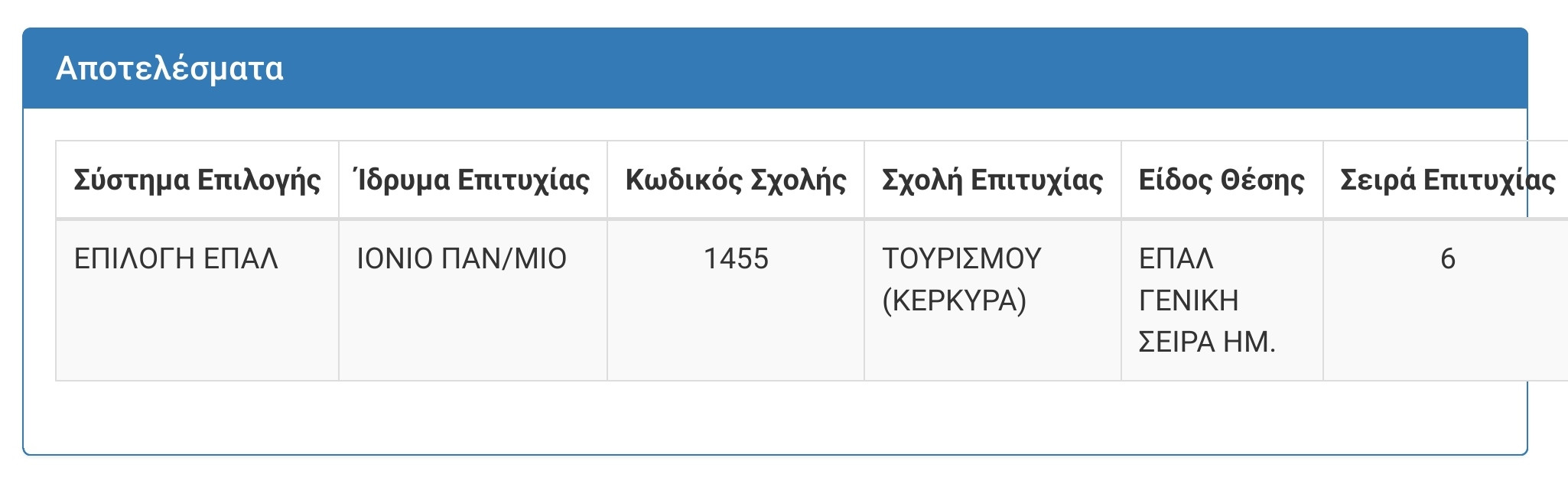Viewport: 1568px width, 500px height.
Task: Click the Αποτελέσματα panel title
Action: [x=170, y=69]
